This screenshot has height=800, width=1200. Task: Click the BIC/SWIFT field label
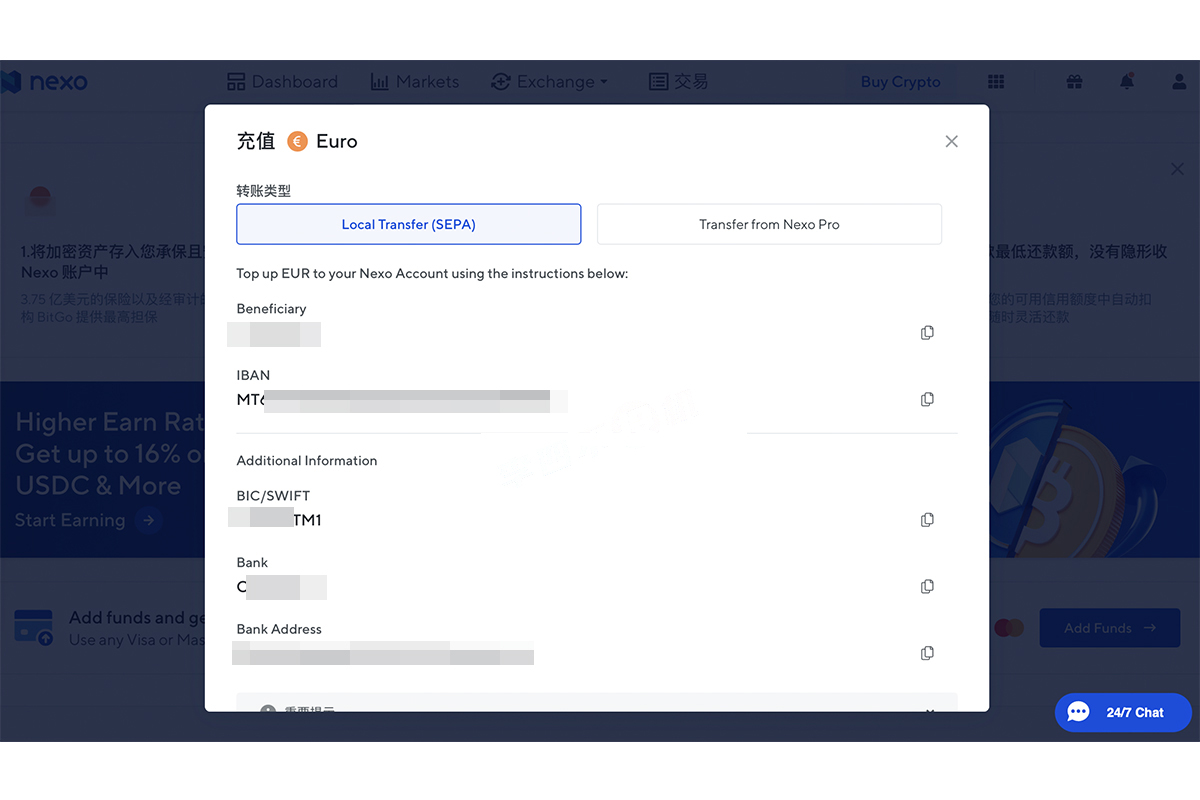point(273,496)
